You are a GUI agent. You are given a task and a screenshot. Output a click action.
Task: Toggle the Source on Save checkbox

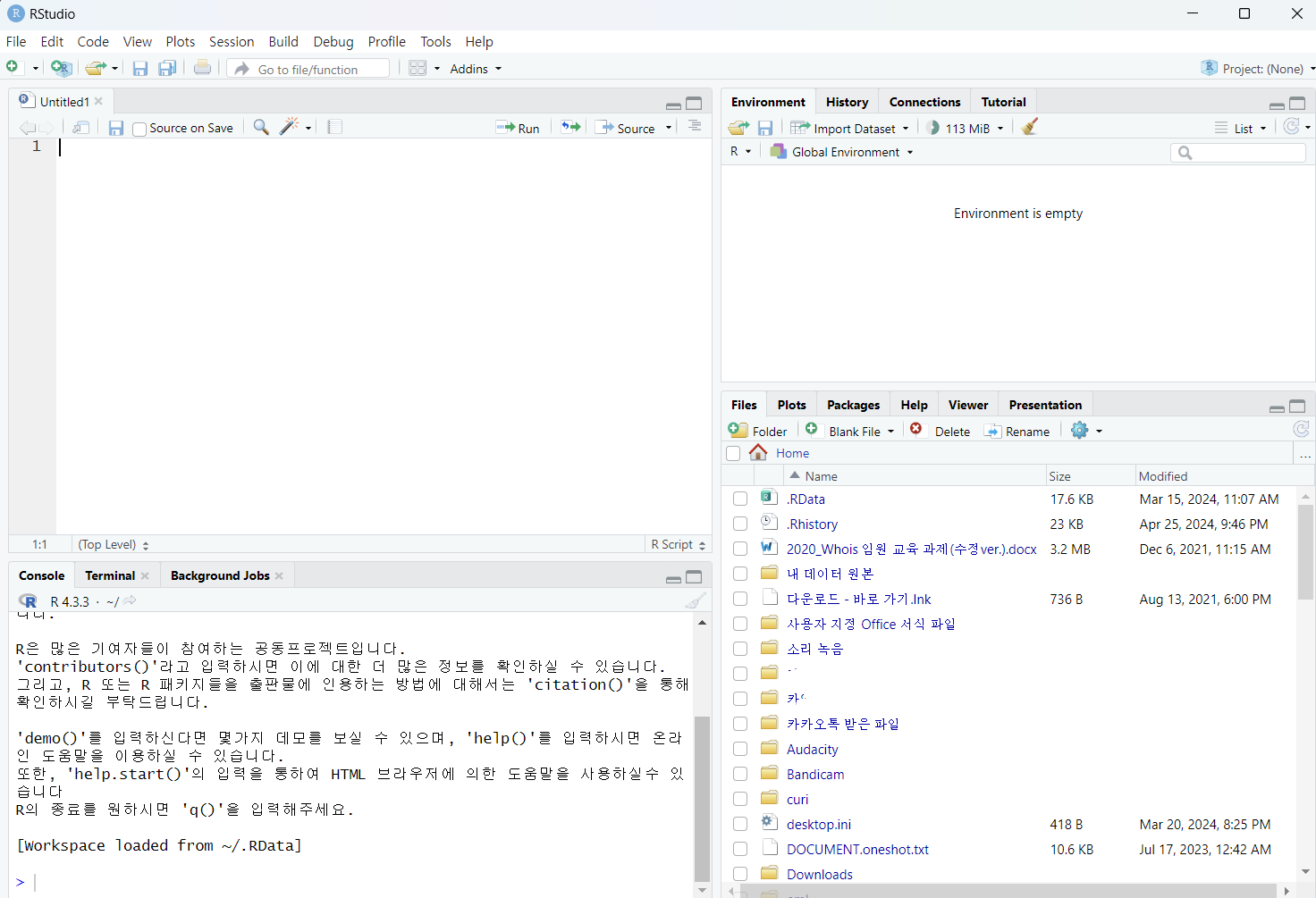[139, 129]
